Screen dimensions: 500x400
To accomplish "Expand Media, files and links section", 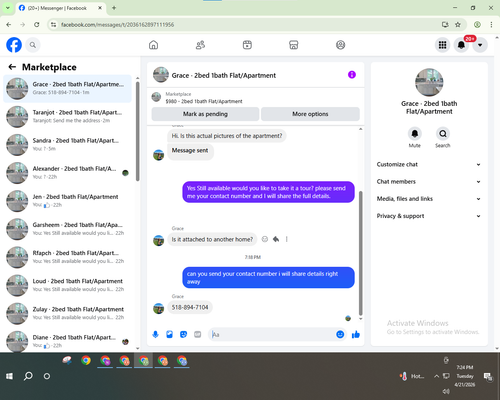I will 429,199.
